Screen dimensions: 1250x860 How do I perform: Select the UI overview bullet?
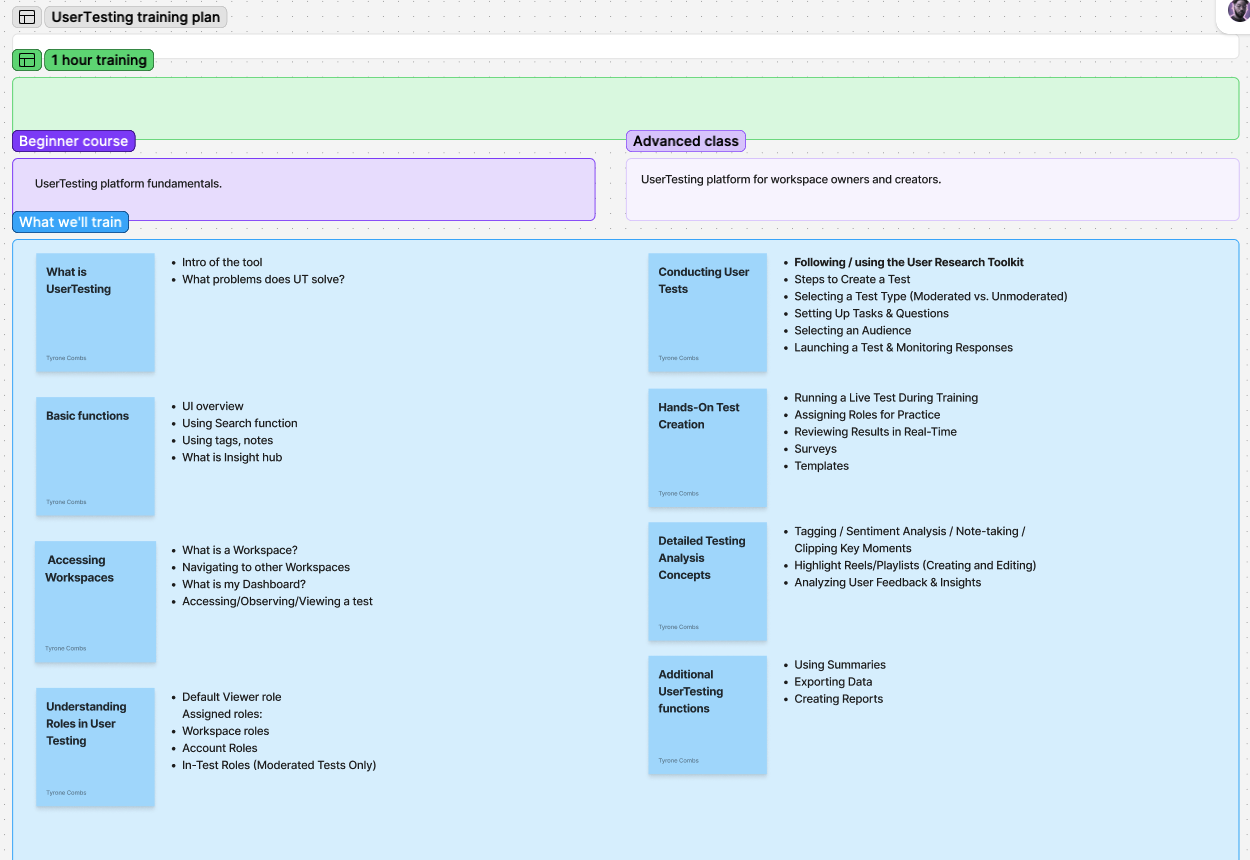213,406
